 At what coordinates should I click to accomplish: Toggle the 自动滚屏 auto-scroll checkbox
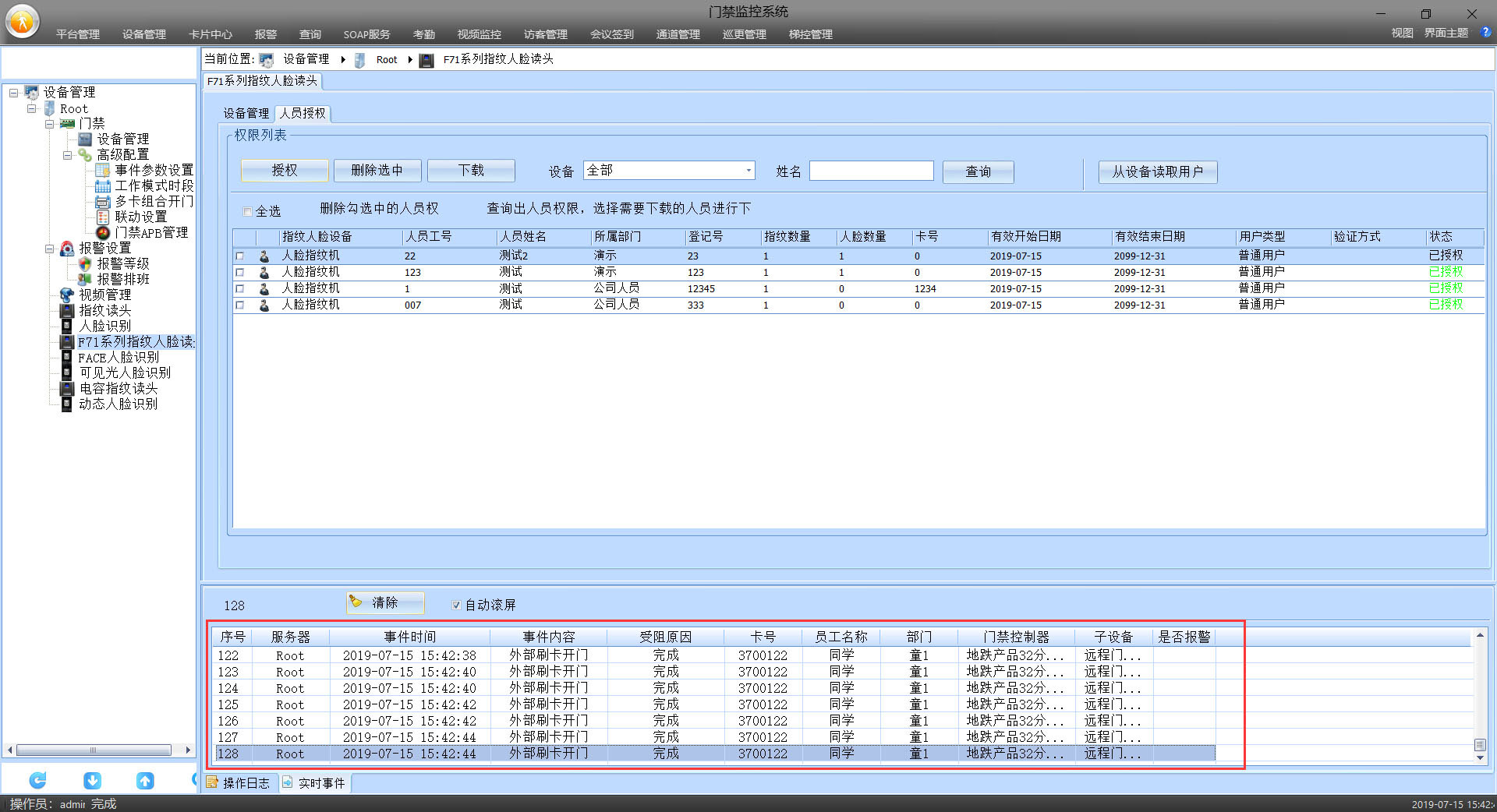(x=456, y=605)
